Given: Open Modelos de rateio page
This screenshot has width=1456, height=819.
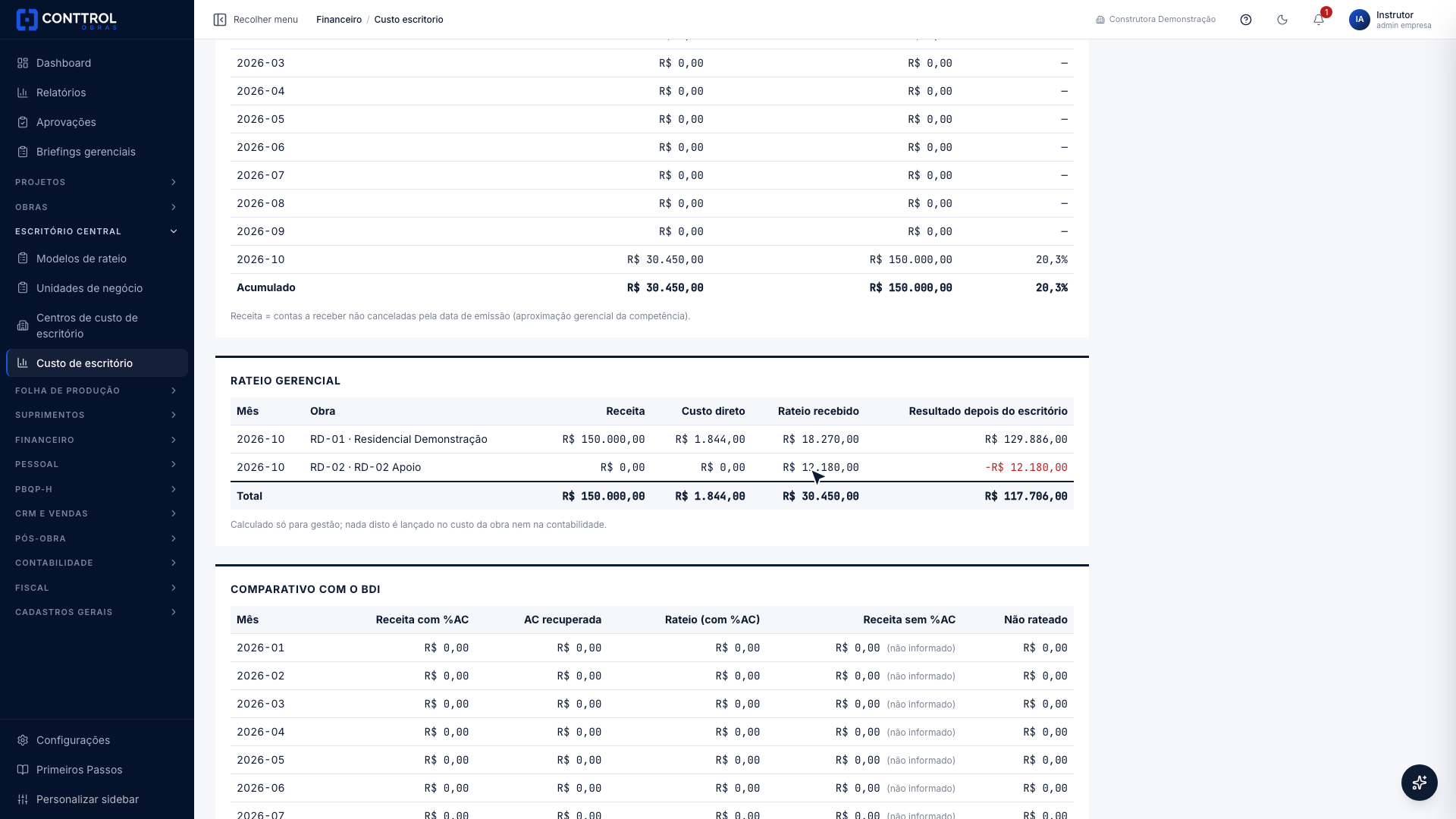Looking at the screenshot, I should [97, 259].
